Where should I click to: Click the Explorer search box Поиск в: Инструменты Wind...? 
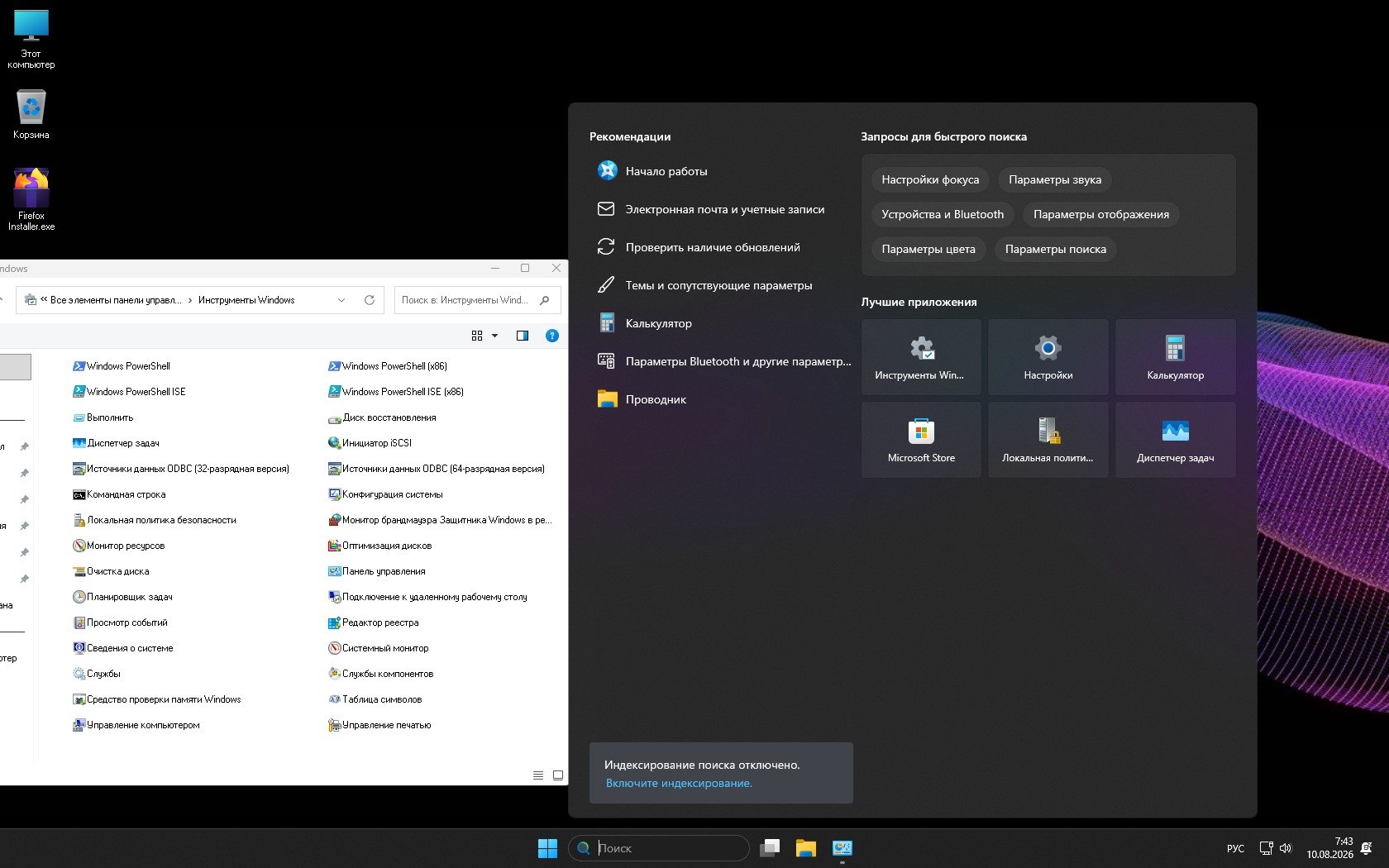(478, 300)
